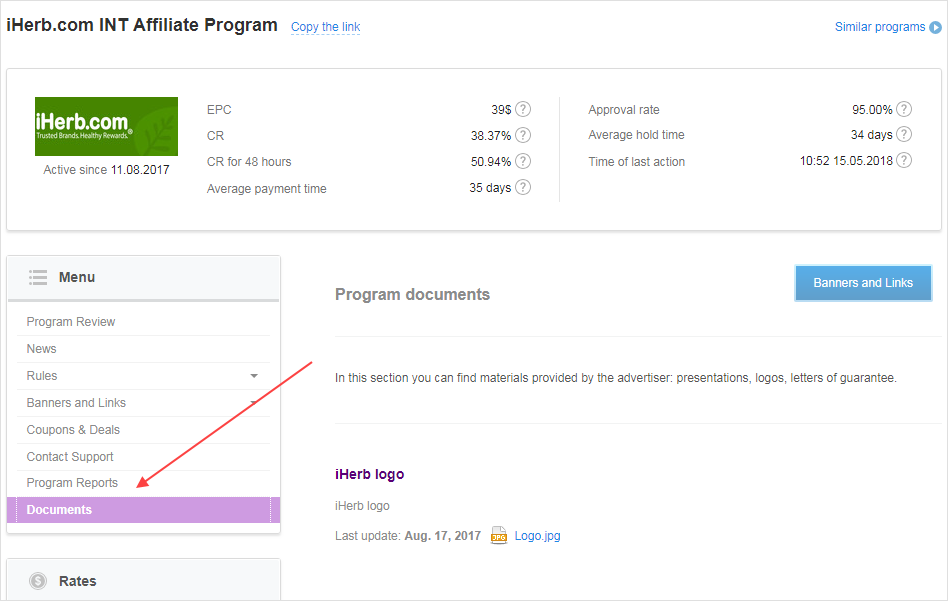
Task: Open the Program Review menu item
Action: click(71, 322)
